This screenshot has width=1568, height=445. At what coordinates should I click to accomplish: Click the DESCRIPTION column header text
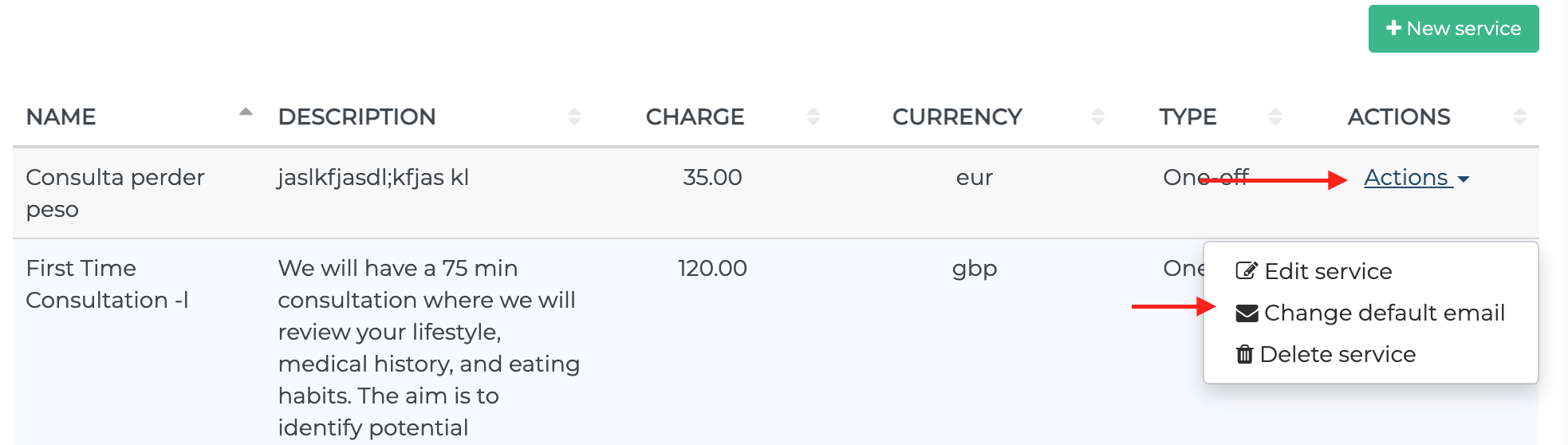[x=357, y=117]
